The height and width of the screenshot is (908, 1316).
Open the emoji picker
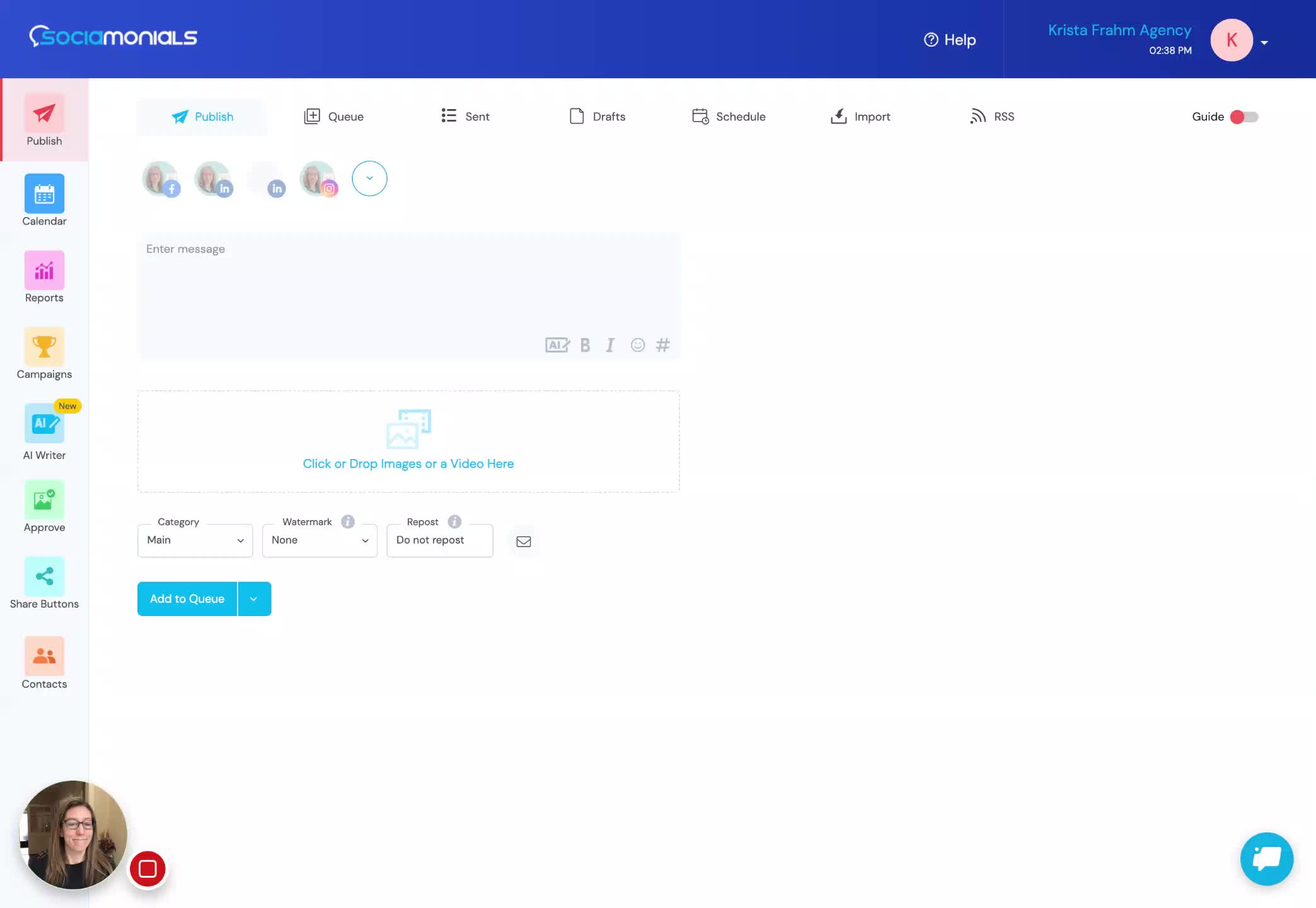(x=637, y=345)
